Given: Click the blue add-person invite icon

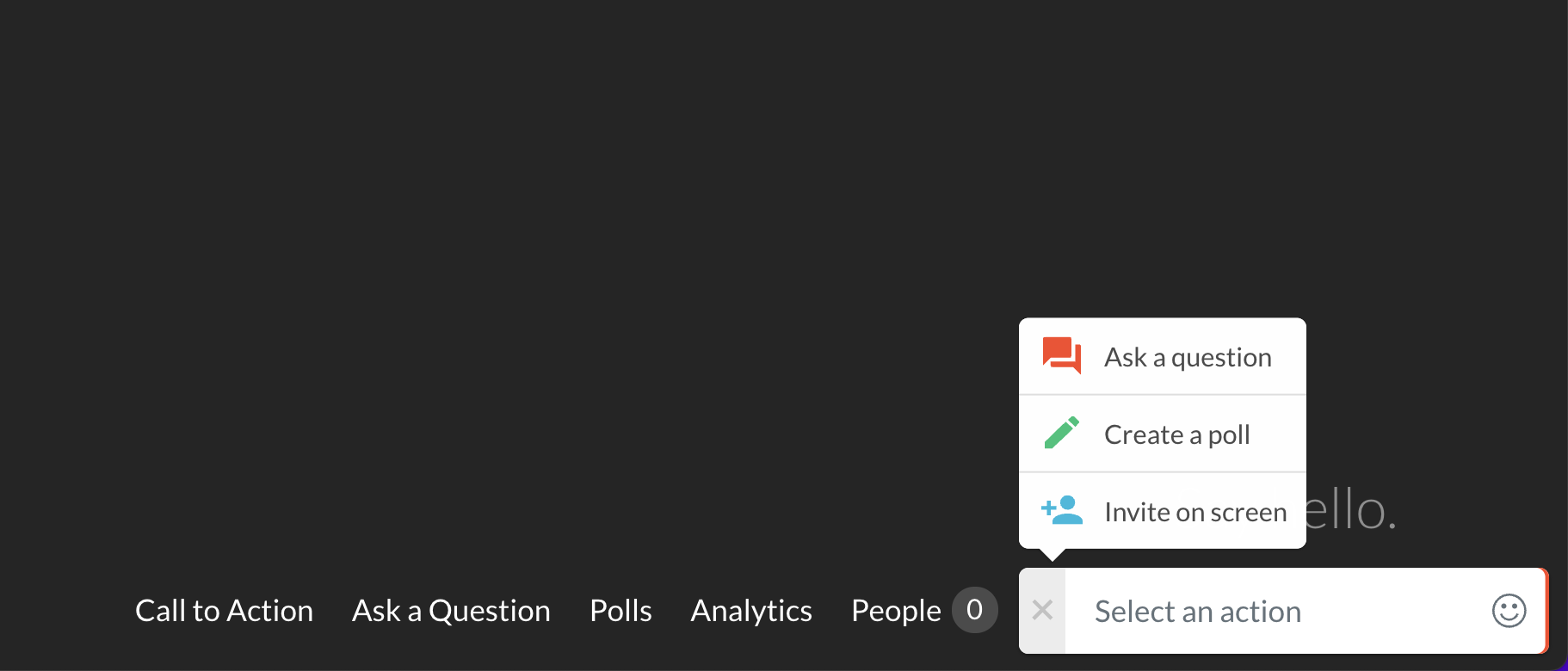Looking at the screenshot, I should pos(1061,510).
